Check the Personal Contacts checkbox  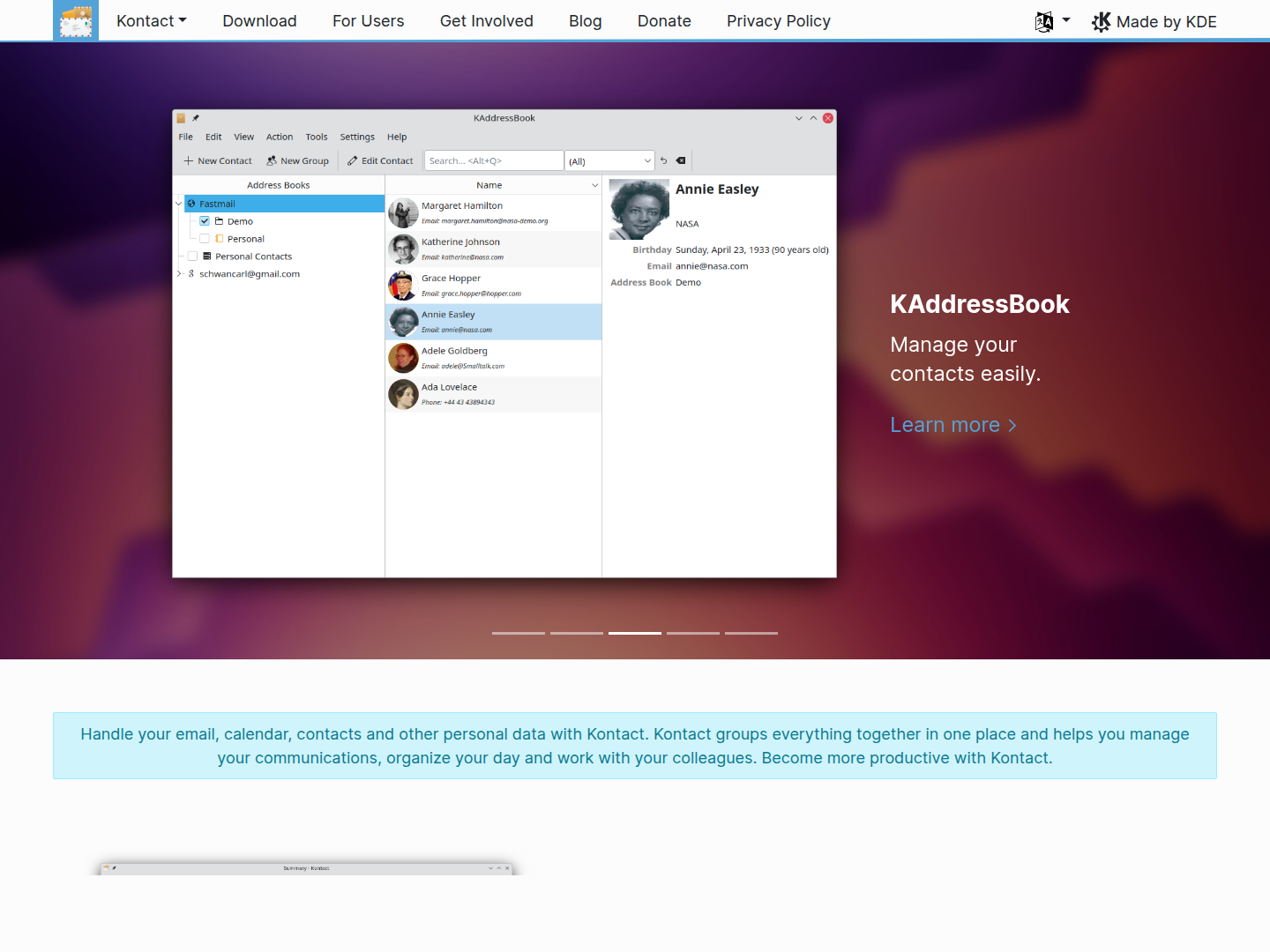point(192,257)
